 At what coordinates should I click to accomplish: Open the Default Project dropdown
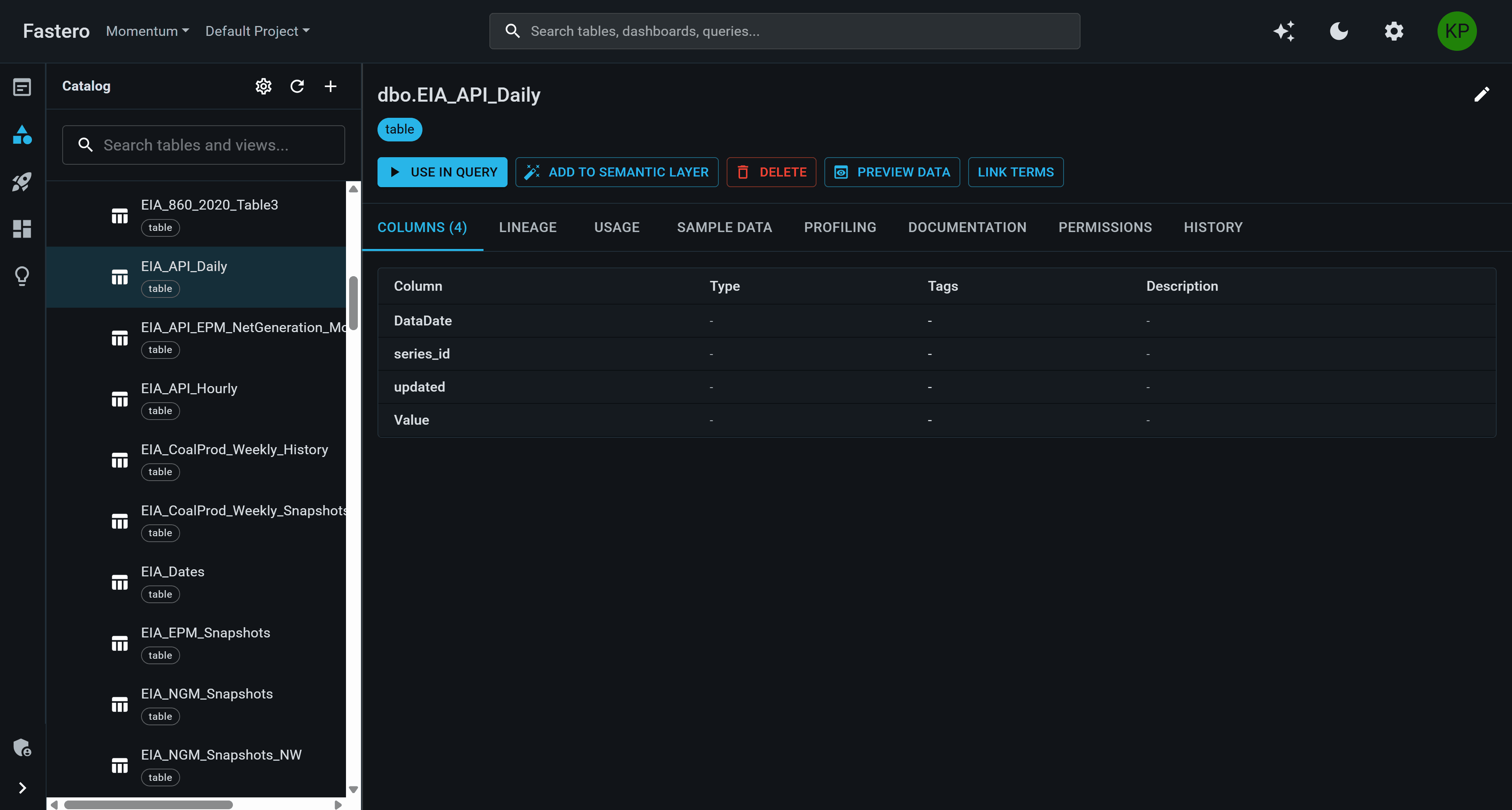(257, 31)
